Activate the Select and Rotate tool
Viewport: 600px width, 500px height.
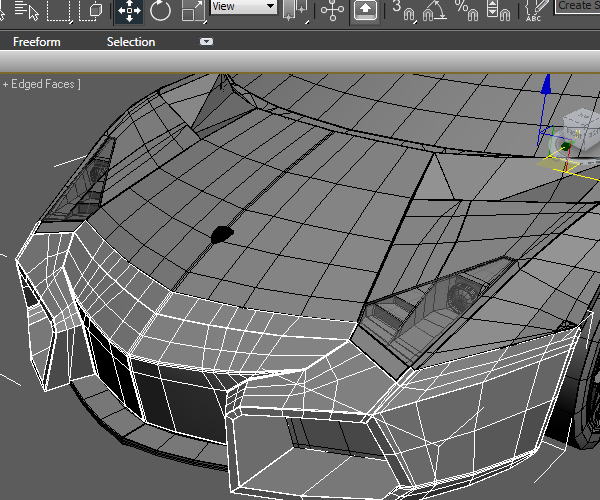point(160,11)
